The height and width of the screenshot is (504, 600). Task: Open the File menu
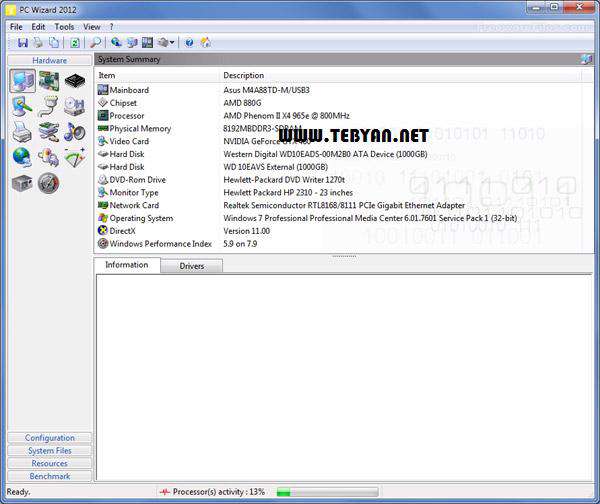coord(16,27)
